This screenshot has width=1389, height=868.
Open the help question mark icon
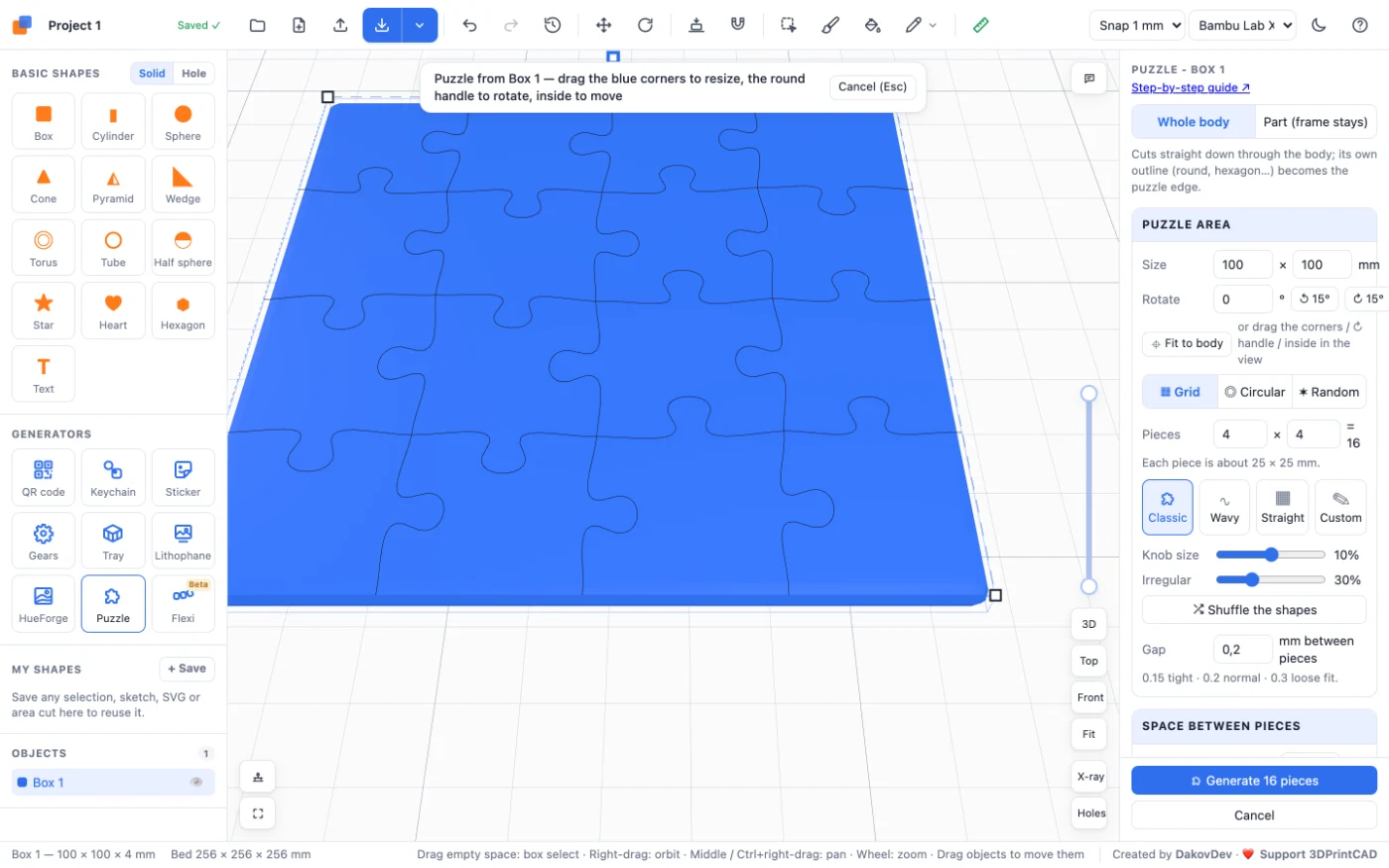click(1360, 25)
